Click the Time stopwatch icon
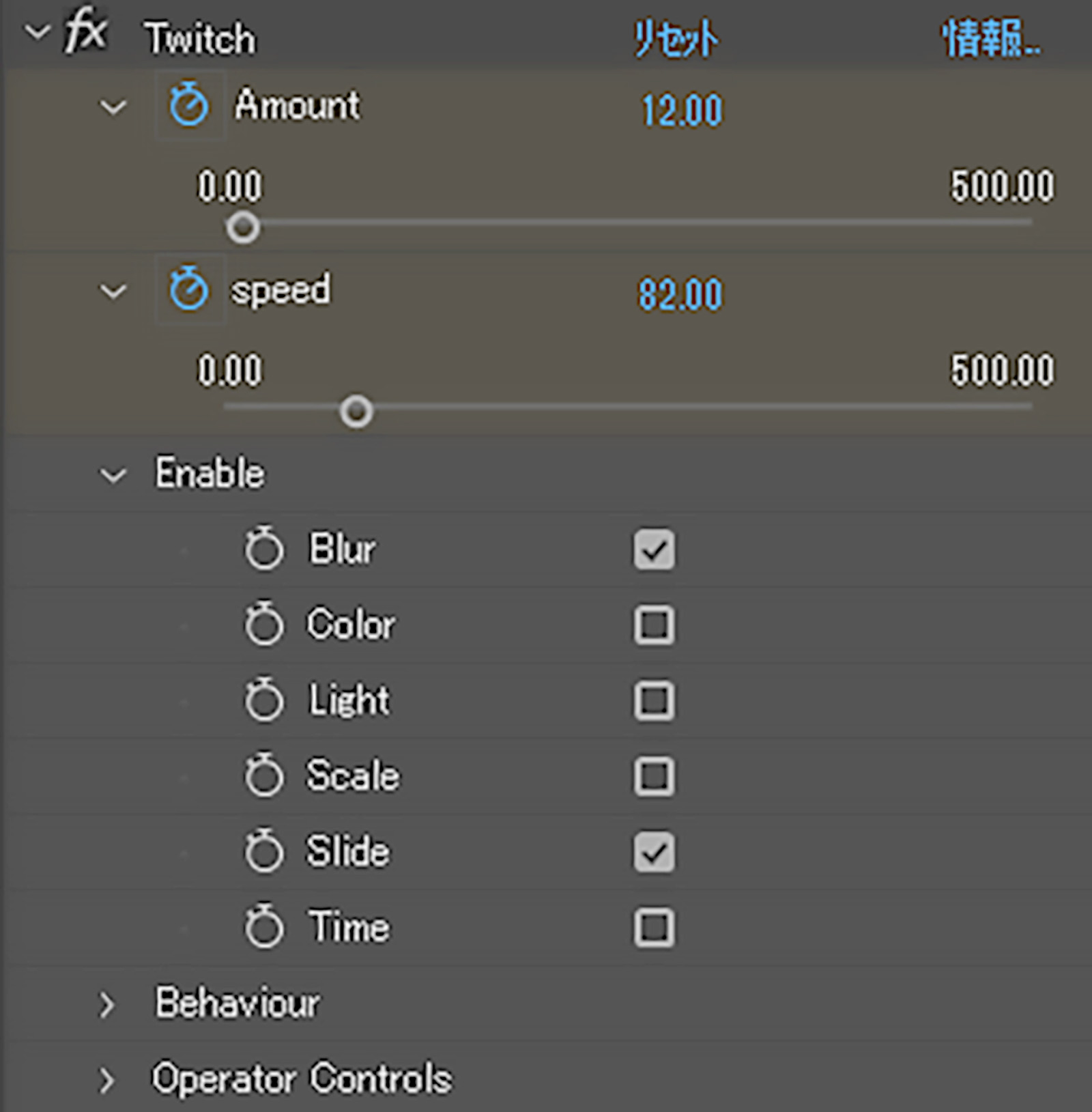Screen dimensions: 1092x1112 (263, 927)
